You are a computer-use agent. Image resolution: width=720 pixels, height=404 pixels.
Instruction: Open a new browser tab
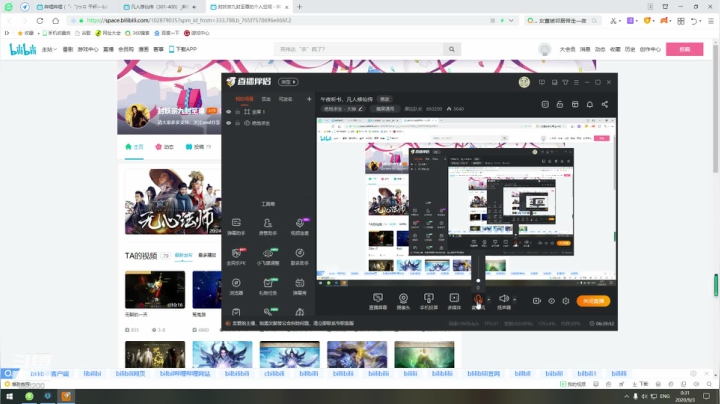pyautogui.click(x=299, y=7)
